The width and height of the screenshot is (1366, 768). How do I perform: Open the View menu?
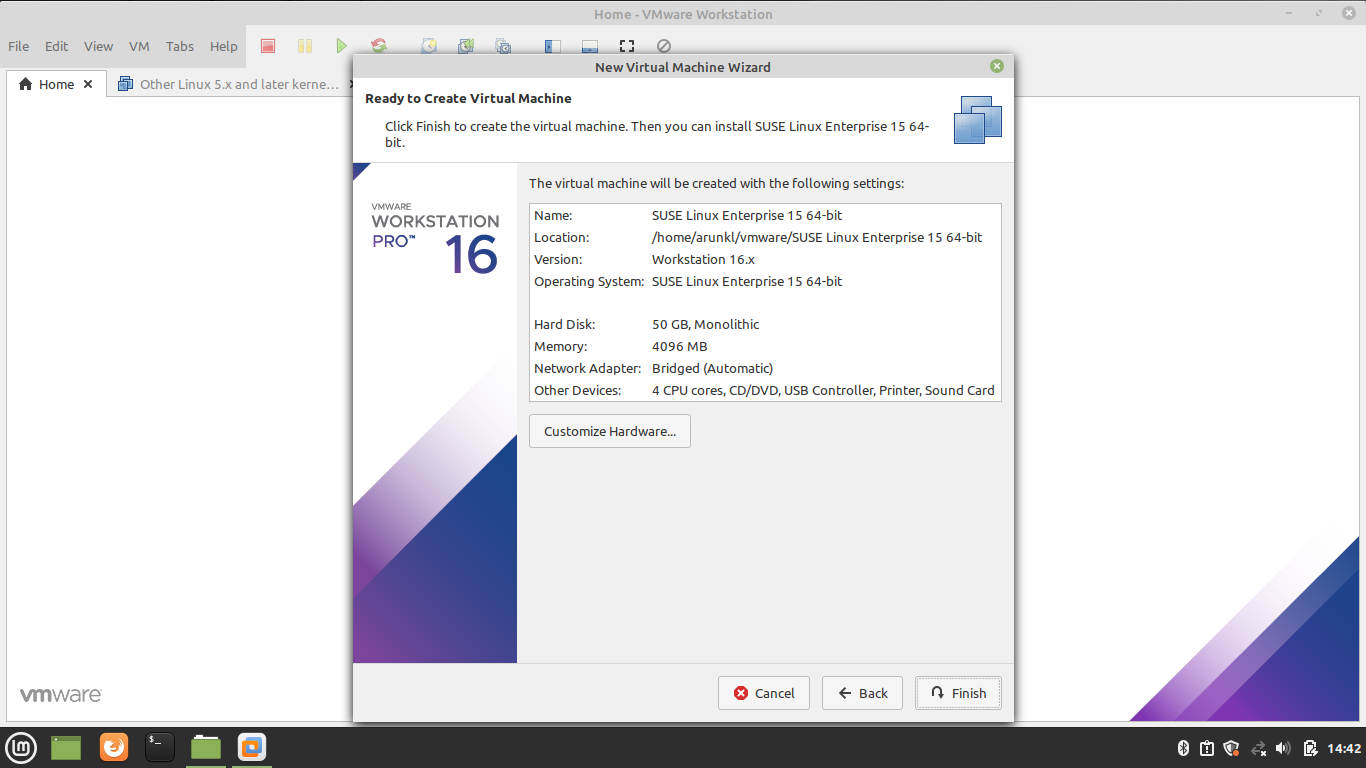98,46
